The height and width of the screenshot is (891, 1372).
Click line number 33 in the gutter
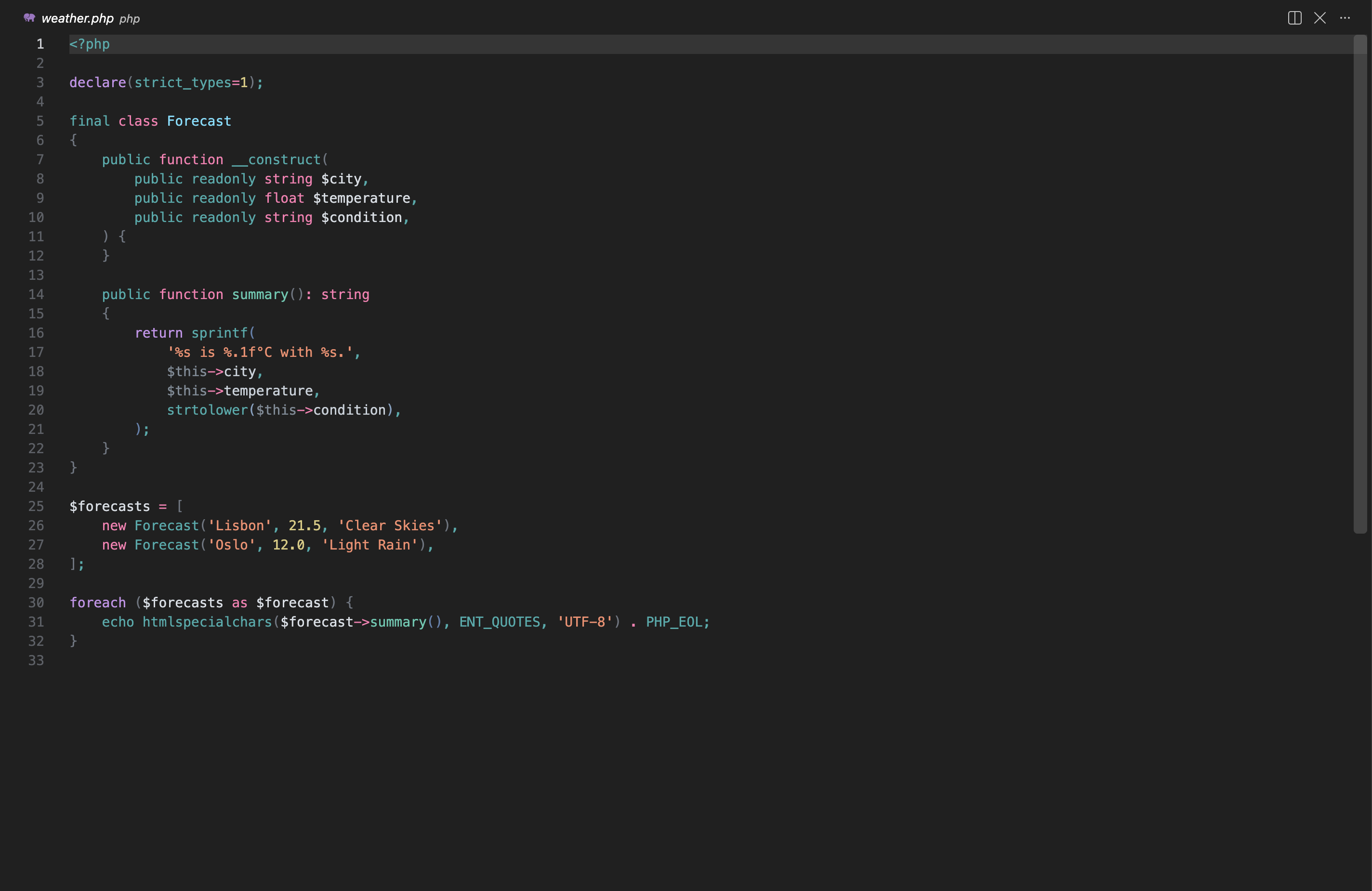click(x=36, y=660)
